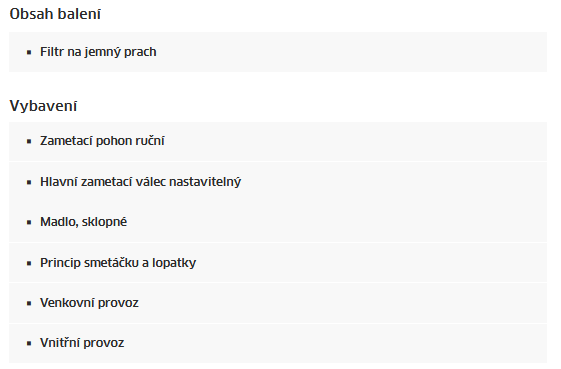
Task: Click the word sklopné
Action: click(104, 222)
